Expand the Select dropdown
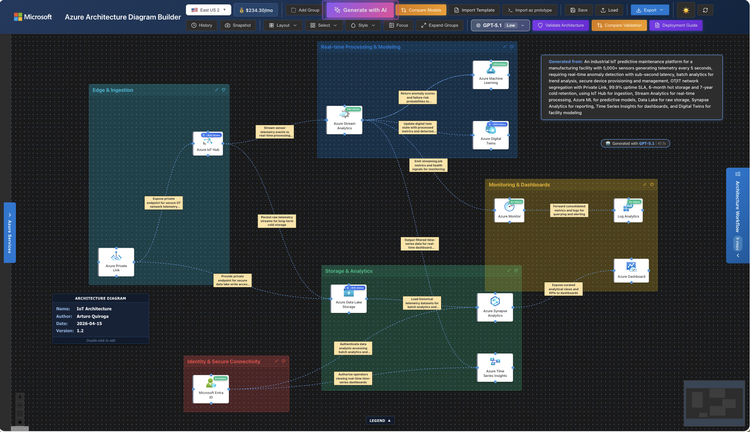The height and width of the screenshot is (432, 750). pyautogui.click(x=324, y=25)
